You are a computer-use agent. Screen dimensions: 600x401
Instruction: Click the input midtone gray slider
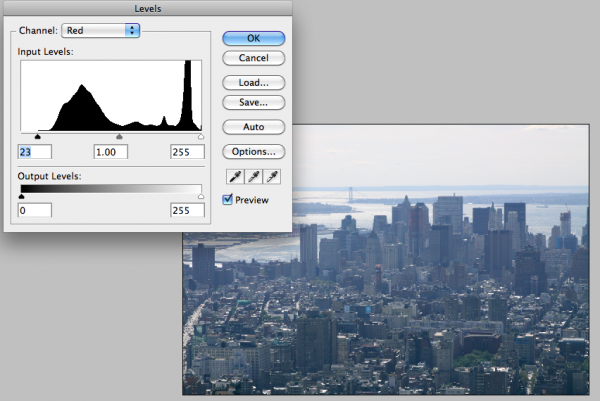(x=119, y=136)
